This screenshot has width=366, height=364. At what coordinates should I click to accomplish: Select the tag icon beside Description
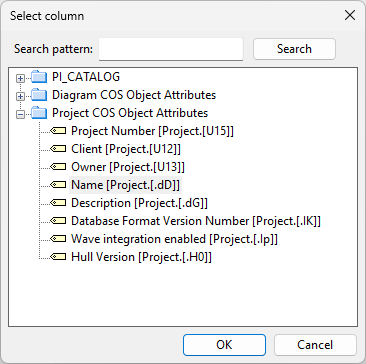pos(58,203)
